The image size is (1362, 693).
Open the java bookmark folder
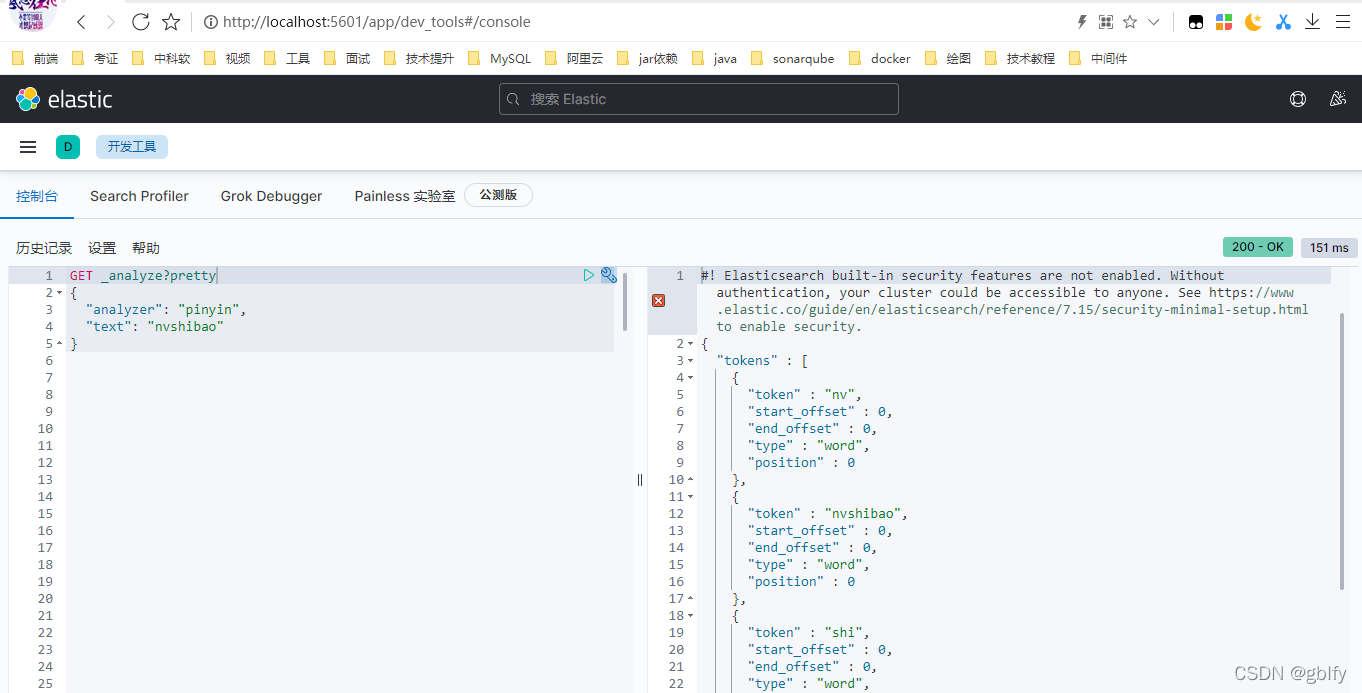[715, 58]
